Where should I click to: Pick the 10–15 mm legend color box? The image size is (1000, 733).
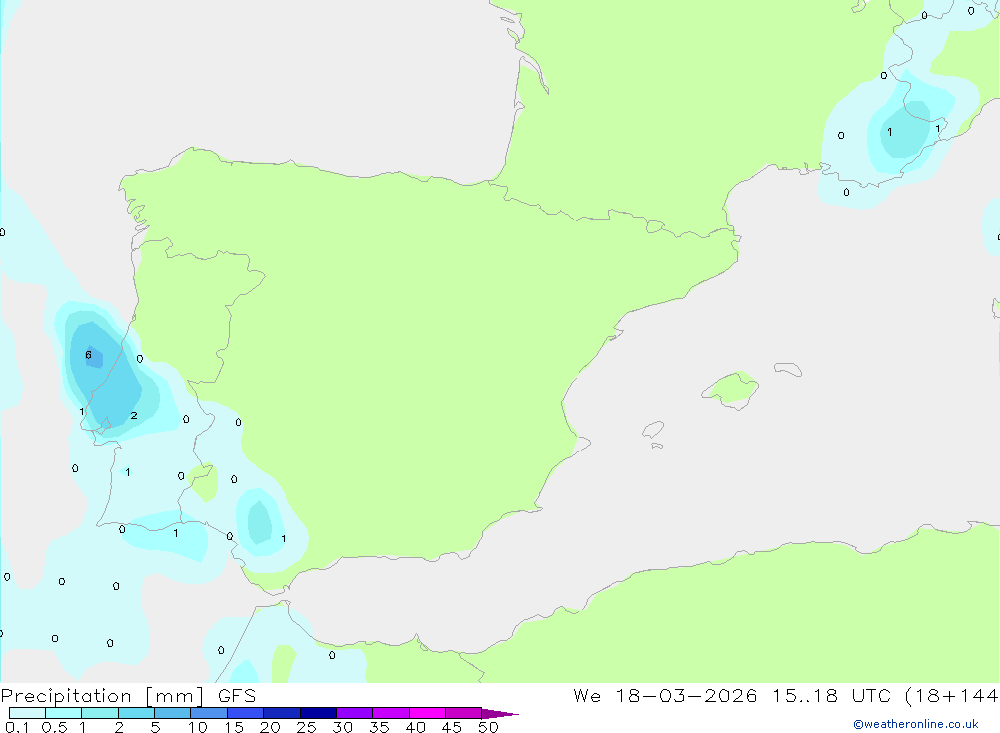pos(209,713)
